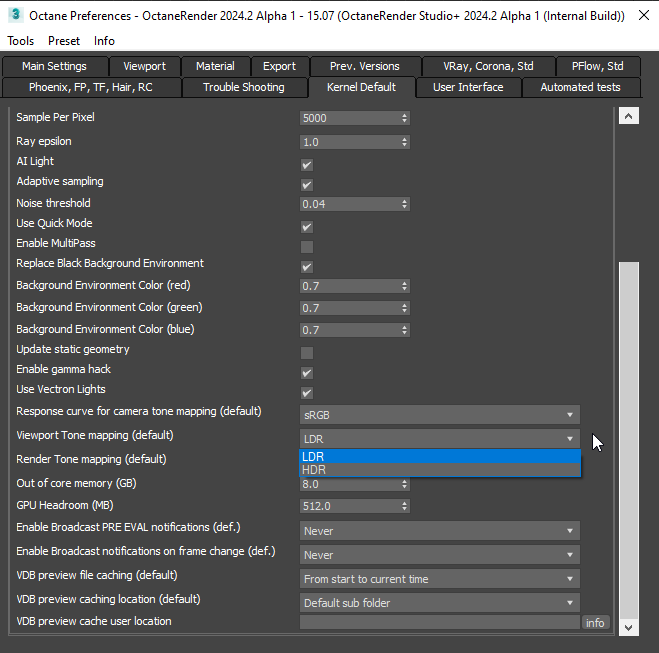Open the Preset menu

(64, 41)
